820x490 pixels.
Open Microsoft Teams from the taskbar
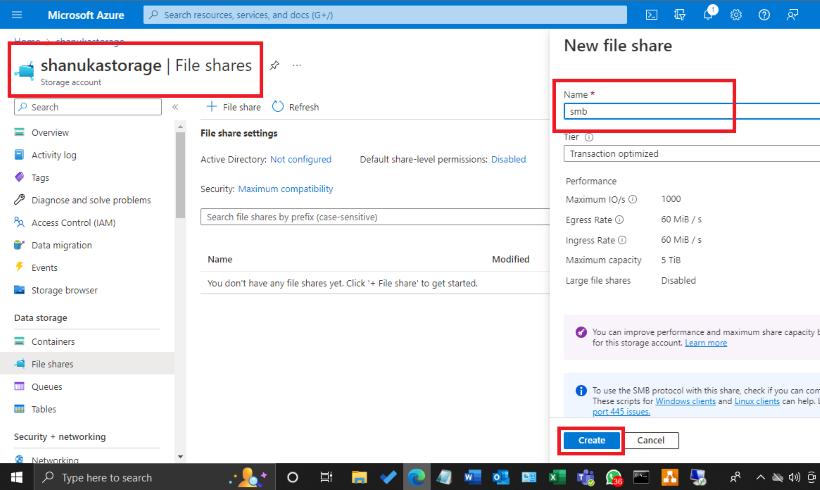[x=586, y=477]
